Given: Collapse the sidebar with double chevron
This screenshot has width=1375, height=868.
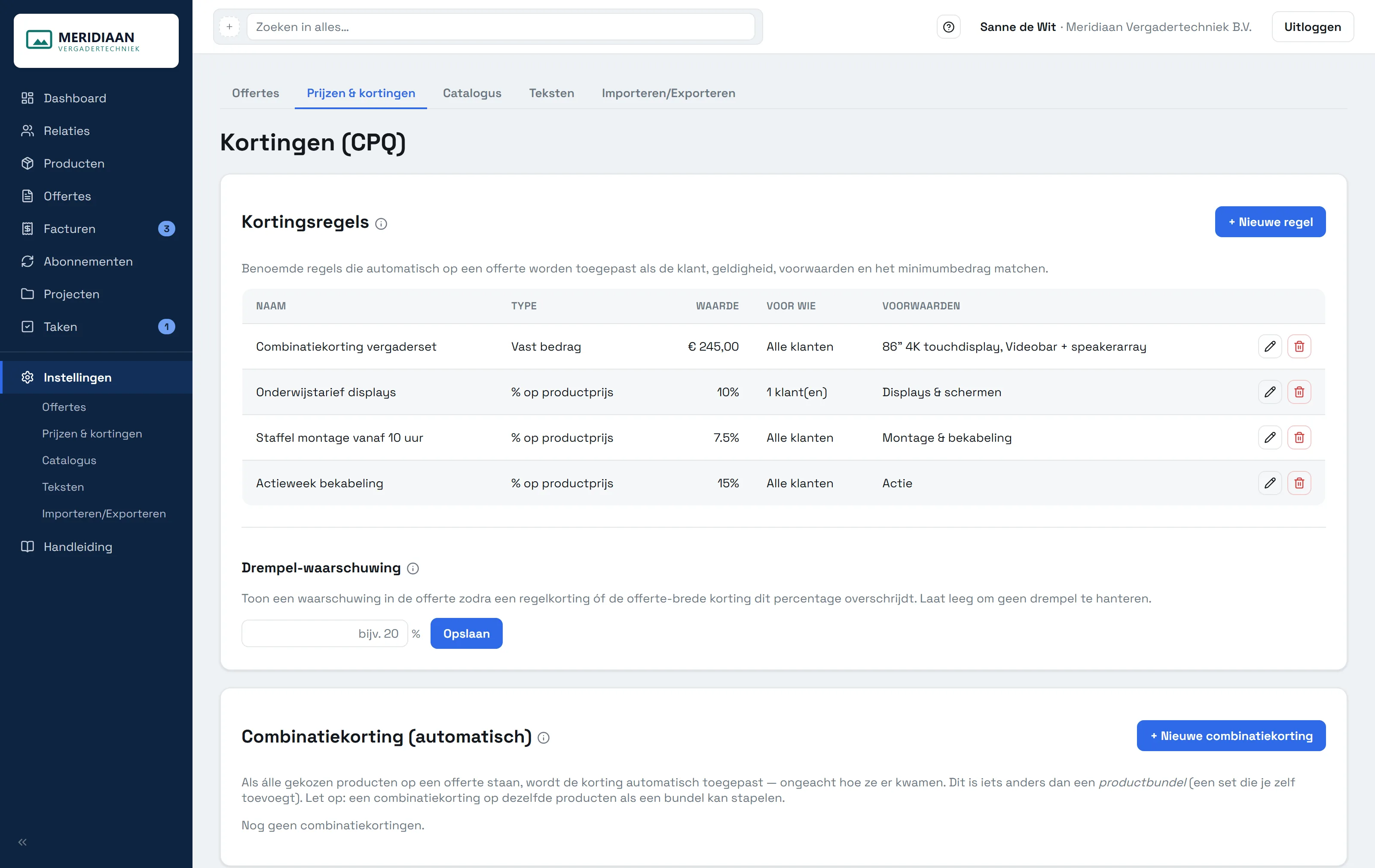Looking at the screenshot, I should pyautogui.click(x=23, y=842).
